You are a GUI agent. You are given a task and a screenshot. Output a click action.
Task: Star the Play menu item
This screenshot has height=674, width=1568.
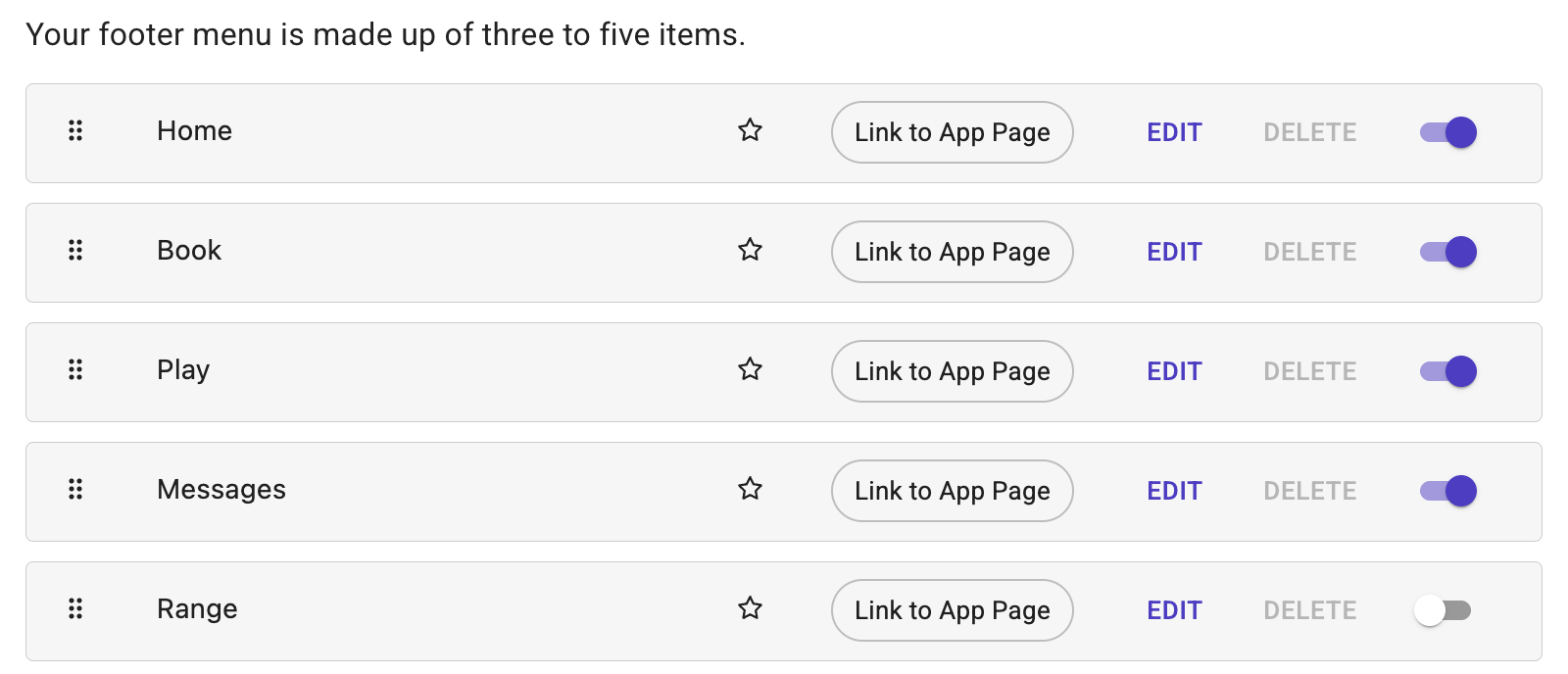(750, 369)
